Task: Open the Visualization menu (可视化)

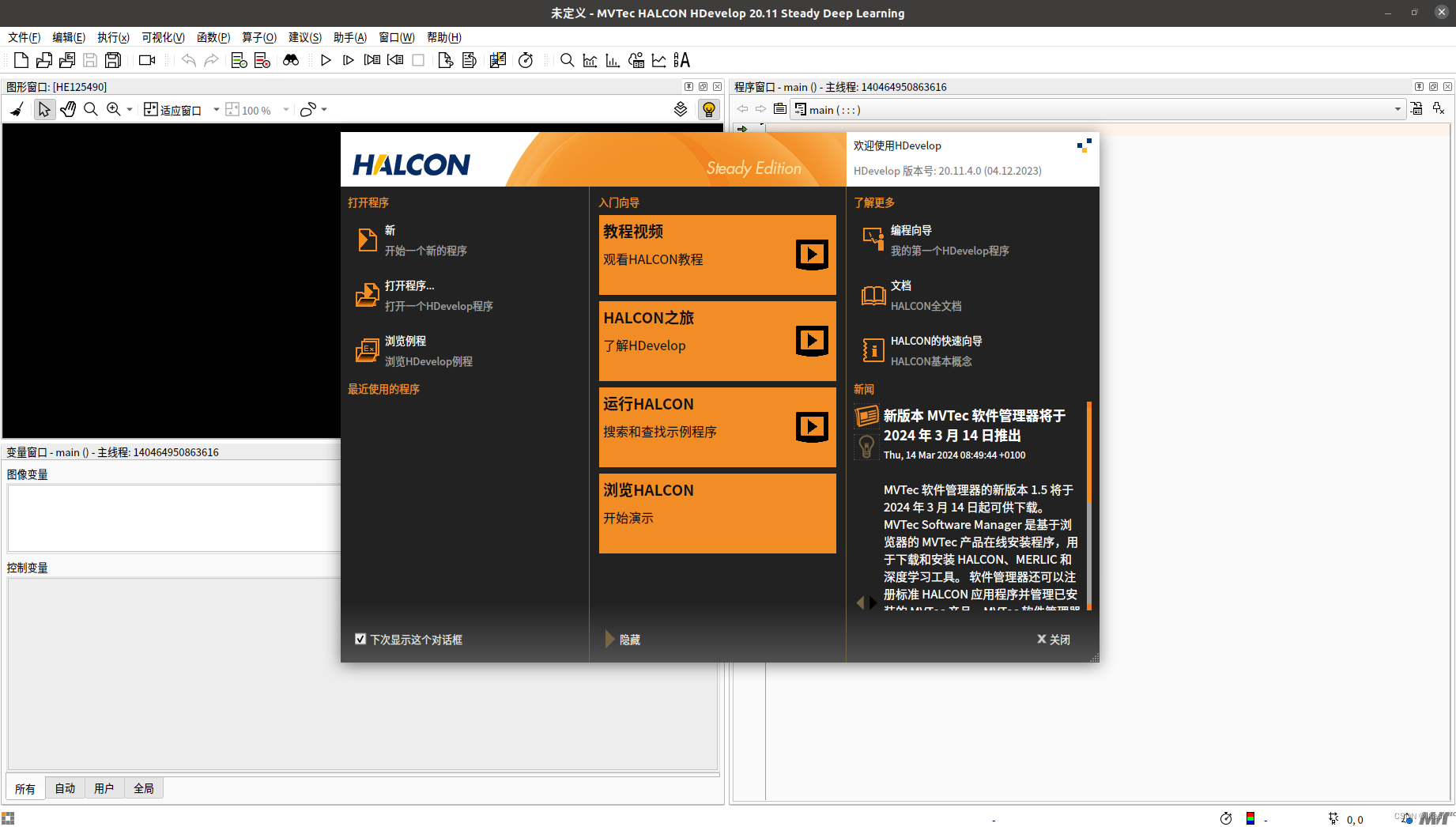Action: [163, 37]
